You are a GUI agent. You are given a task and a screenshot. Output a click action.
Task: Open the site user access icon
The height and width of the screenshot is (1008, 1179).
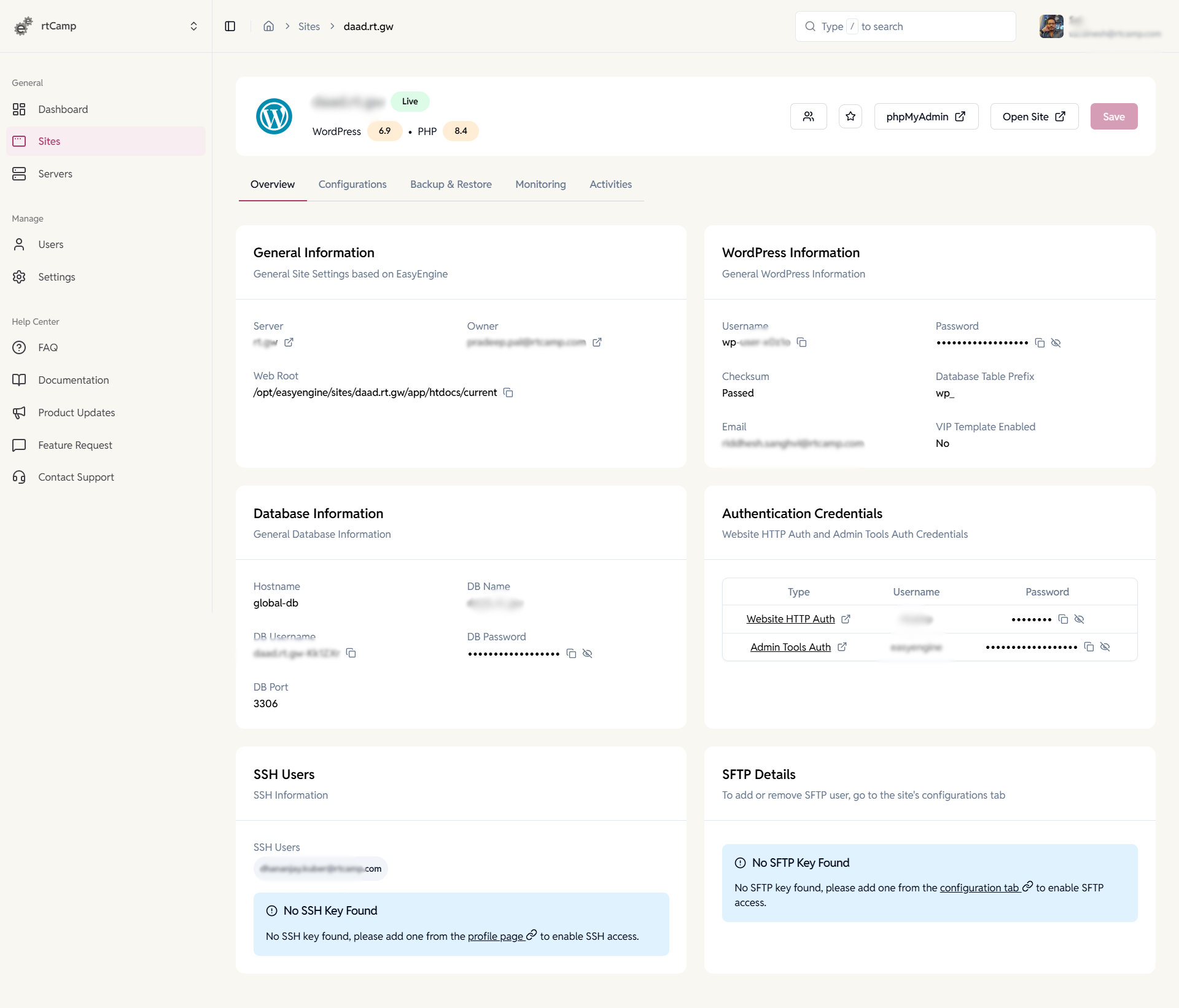coord(808,116)
